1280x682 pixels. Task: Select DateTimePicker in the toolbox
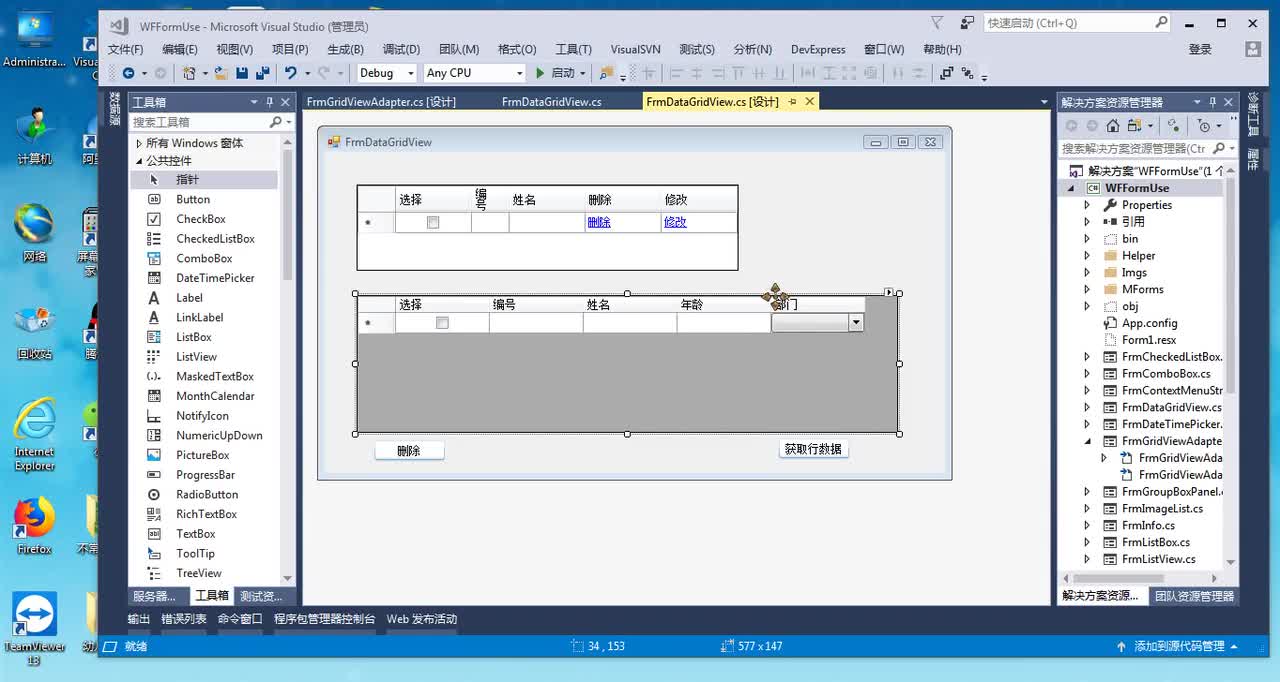click(215, 278)
